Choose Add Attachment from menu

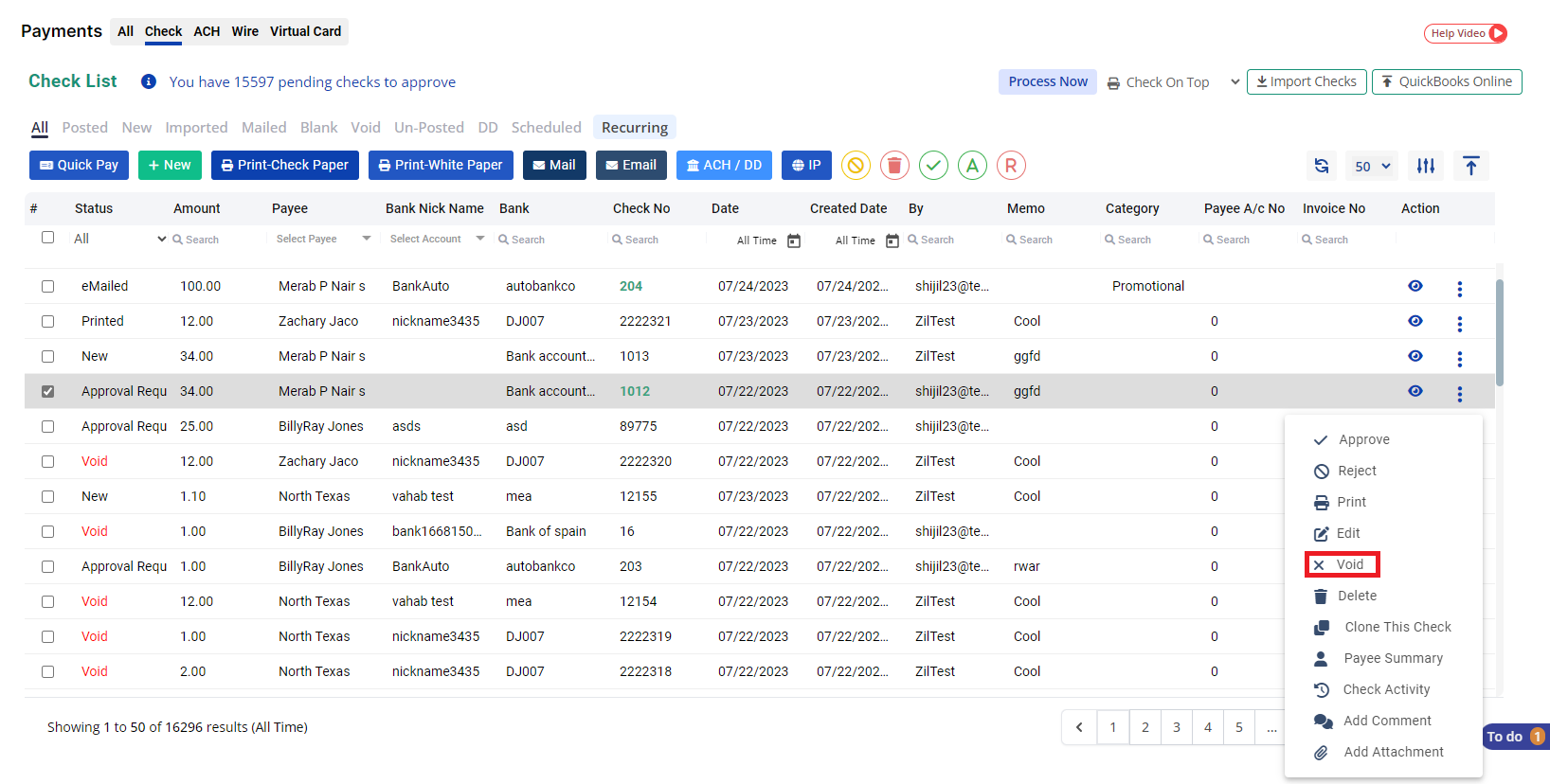[x=1379, y=752]
